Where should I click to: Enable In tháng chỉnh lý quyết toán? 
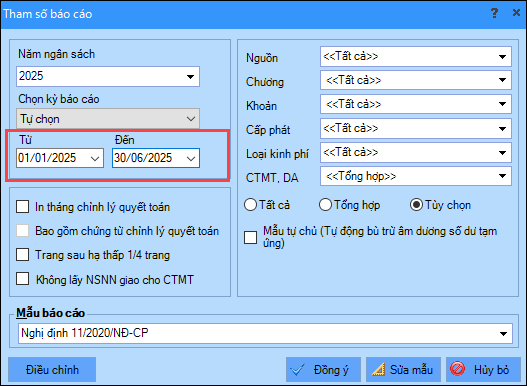coord(23,207)
